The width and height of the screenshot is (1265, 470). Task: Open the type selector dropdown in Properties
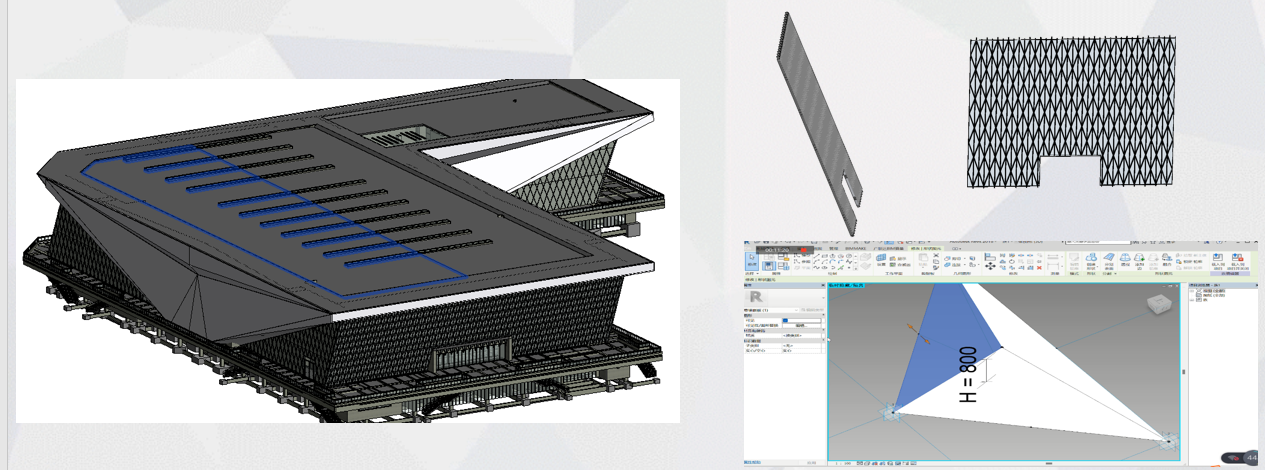pos(822,298)
